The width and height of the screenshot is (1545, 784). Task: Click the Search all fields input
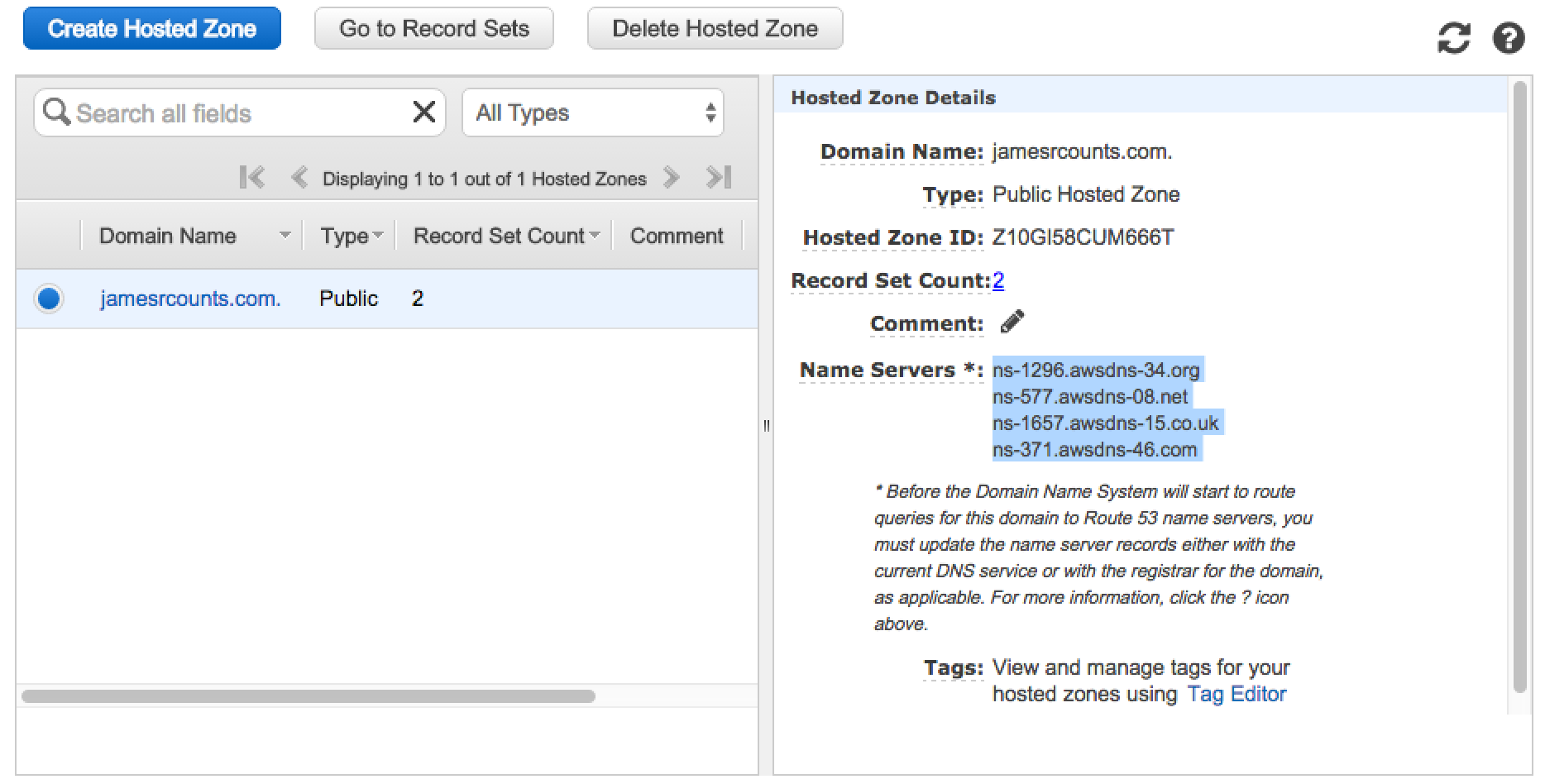[x=240, y=112]
